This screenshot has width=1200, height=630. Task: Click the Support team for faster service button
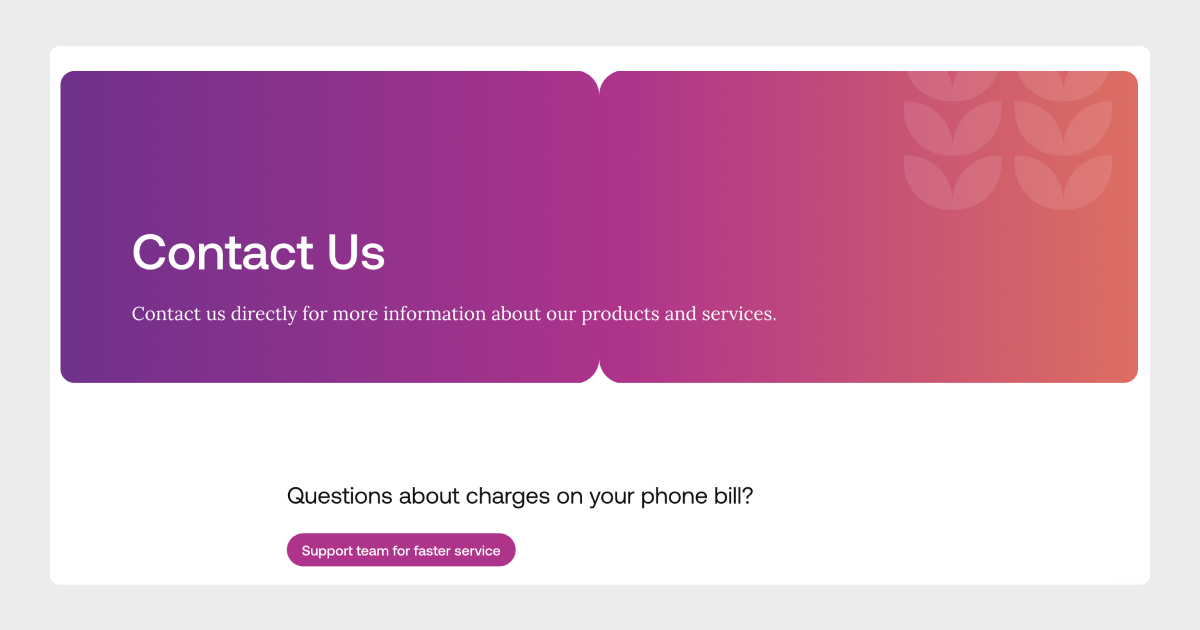coord(401,550)
